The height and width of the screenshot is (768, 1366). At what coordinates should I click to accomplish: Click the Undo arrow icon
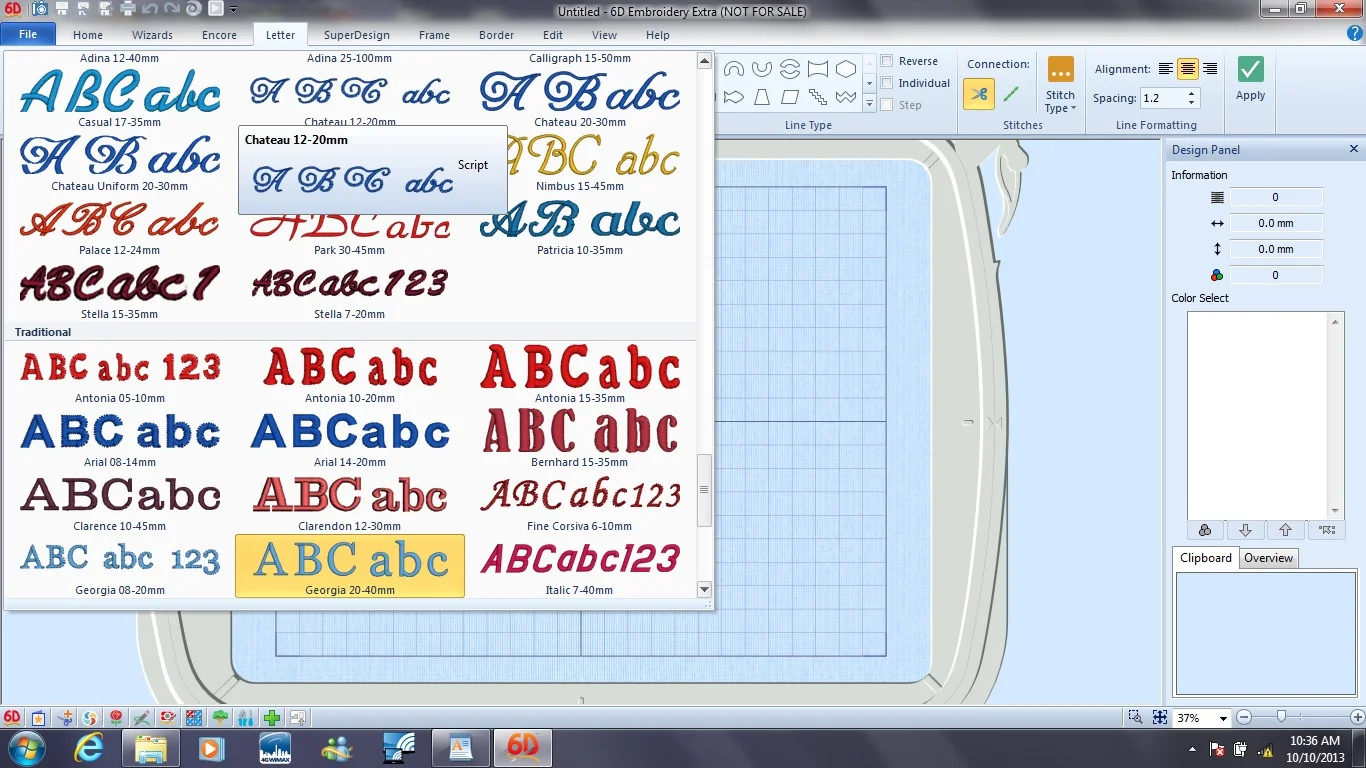coord(150,10)
